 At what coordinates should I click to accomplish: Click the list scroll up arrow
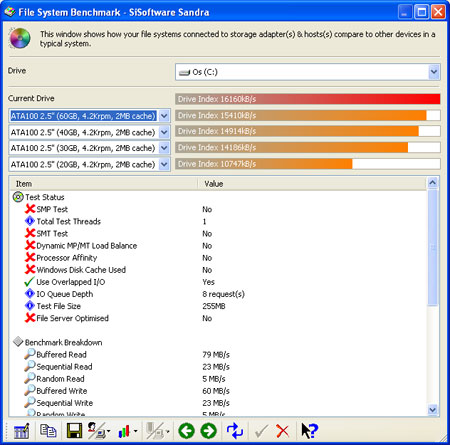(x=432, y=183)
